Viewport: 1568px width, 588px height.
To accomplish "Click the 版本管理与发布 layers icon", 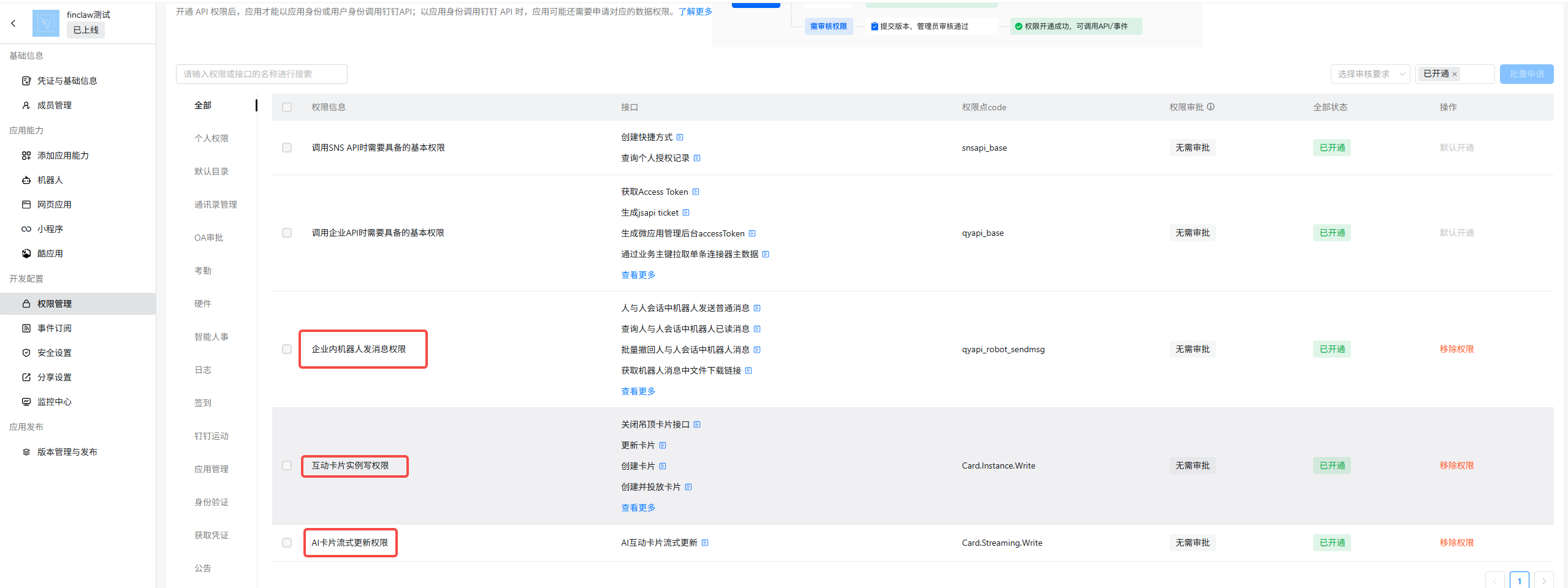I will coord(26,452).
